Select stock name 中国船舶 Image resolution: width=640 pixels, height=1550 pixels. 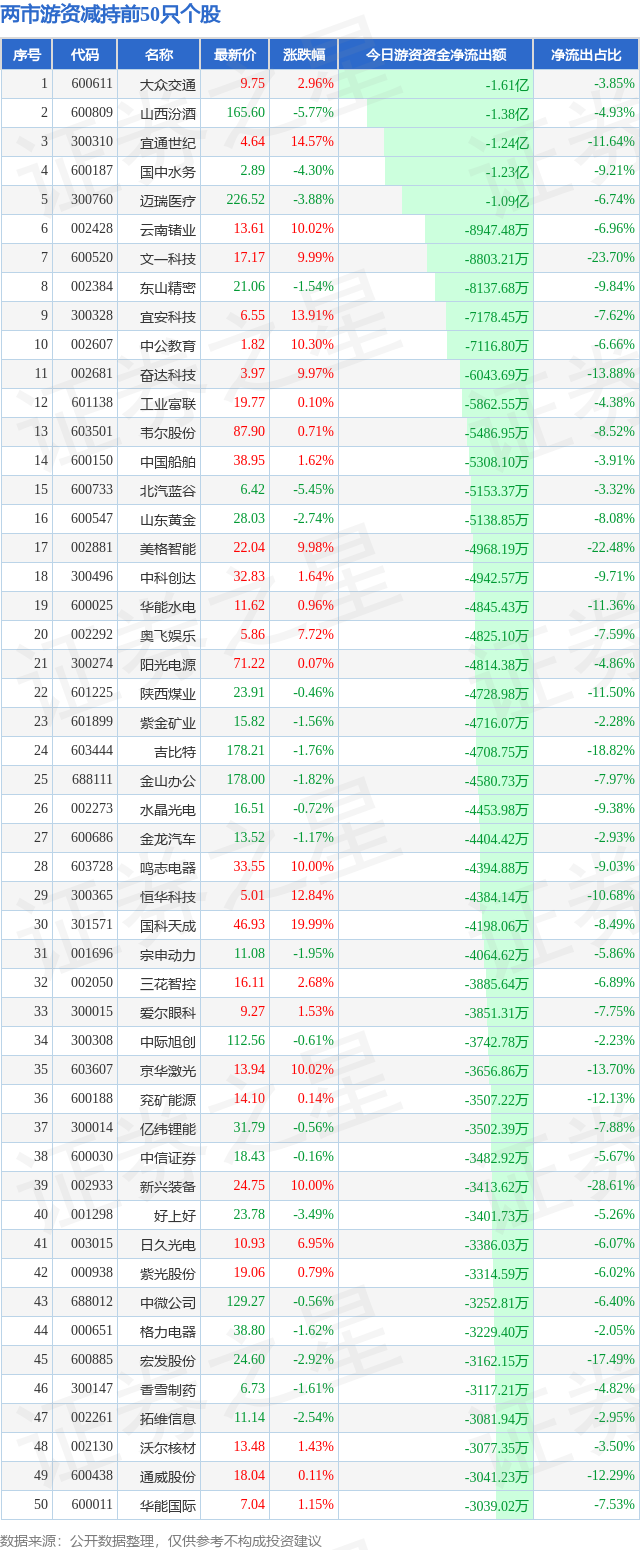point(168,461)
